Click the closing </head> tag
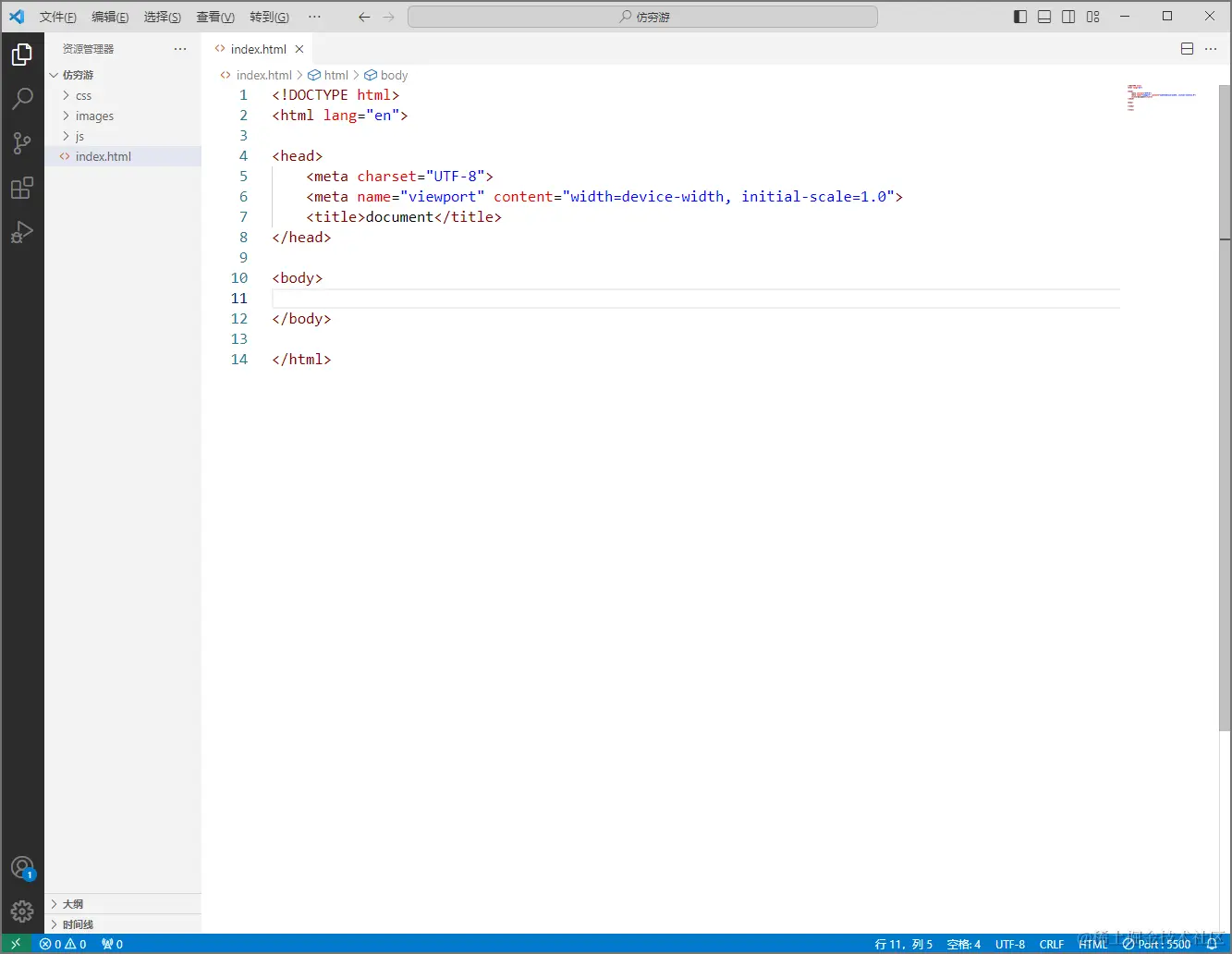 [301, 238]
